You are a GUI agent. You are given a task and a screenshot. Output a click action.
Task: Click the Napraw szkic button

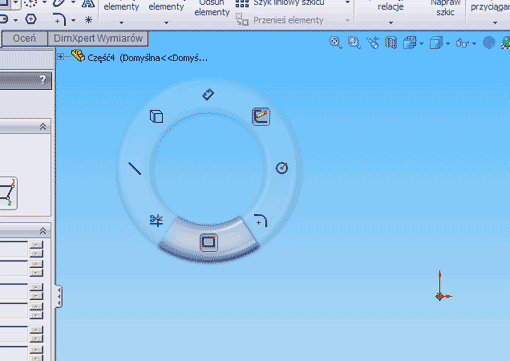coord(445,7)
